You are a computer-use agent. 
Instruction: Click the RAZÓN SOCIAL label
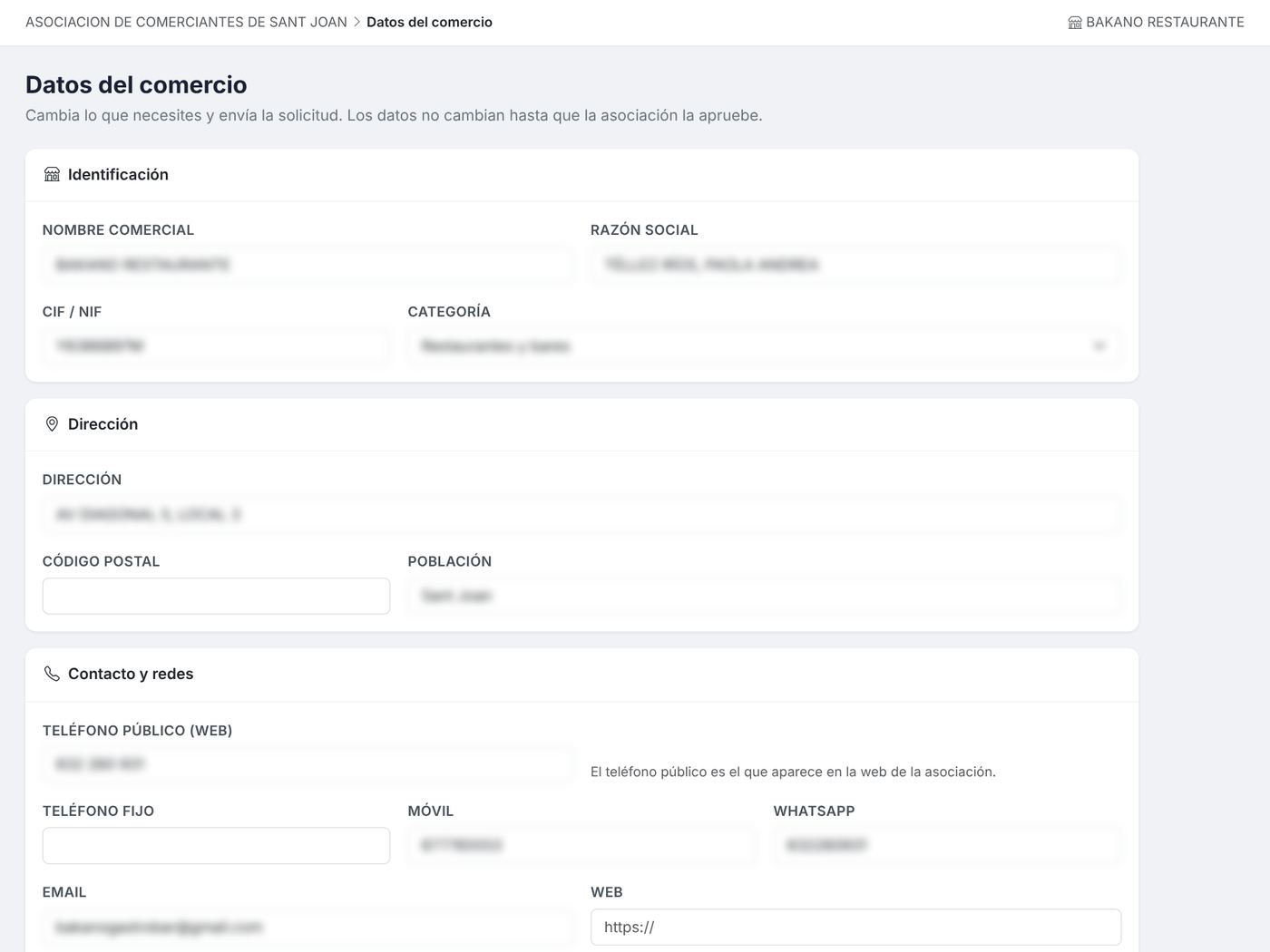tap(644, 230)
